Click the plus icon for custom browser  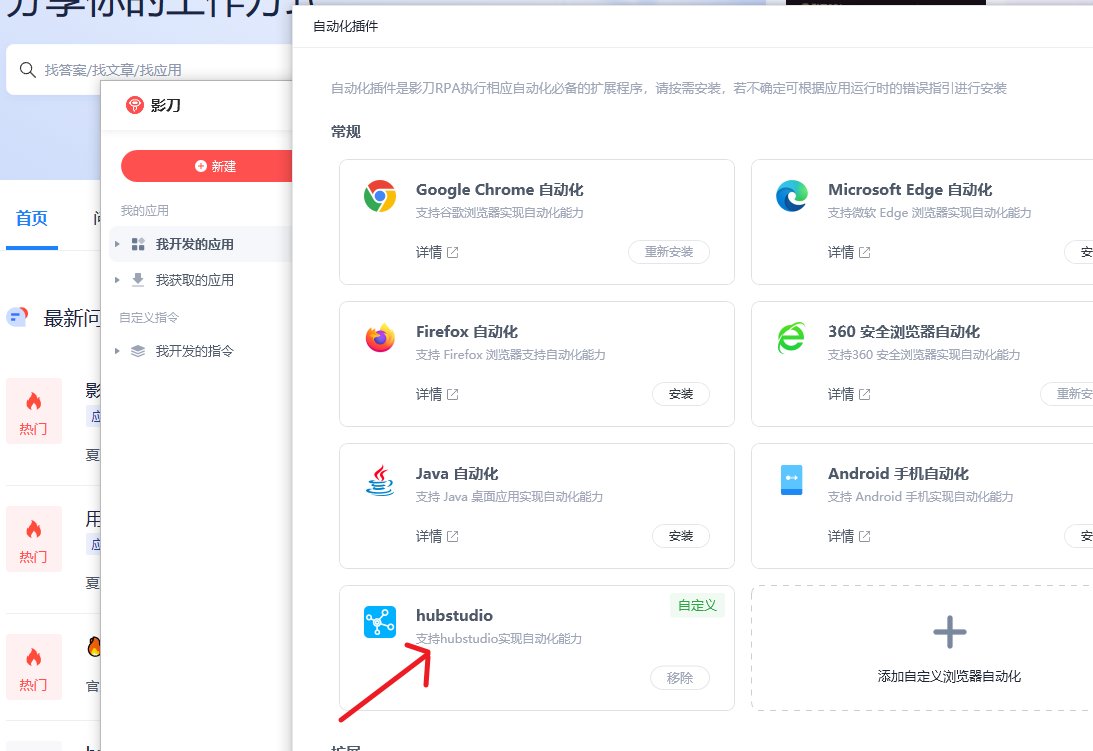949,632
